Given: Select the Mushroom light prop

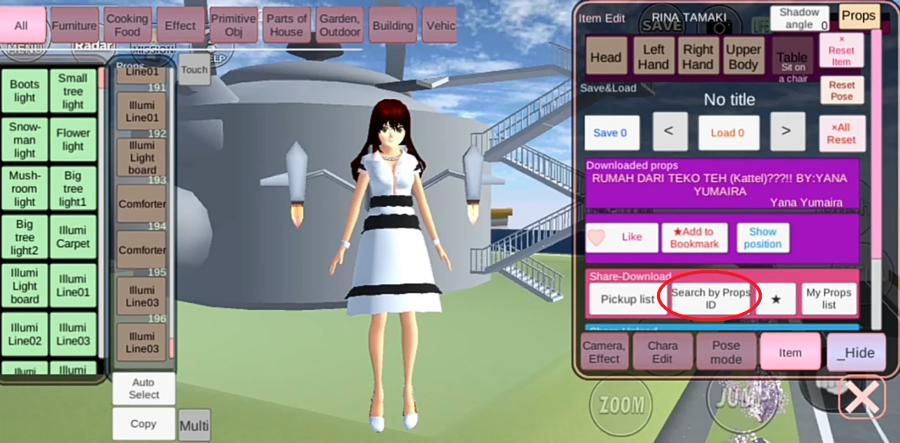Looking at the screenshot, I should coord(25,188).
